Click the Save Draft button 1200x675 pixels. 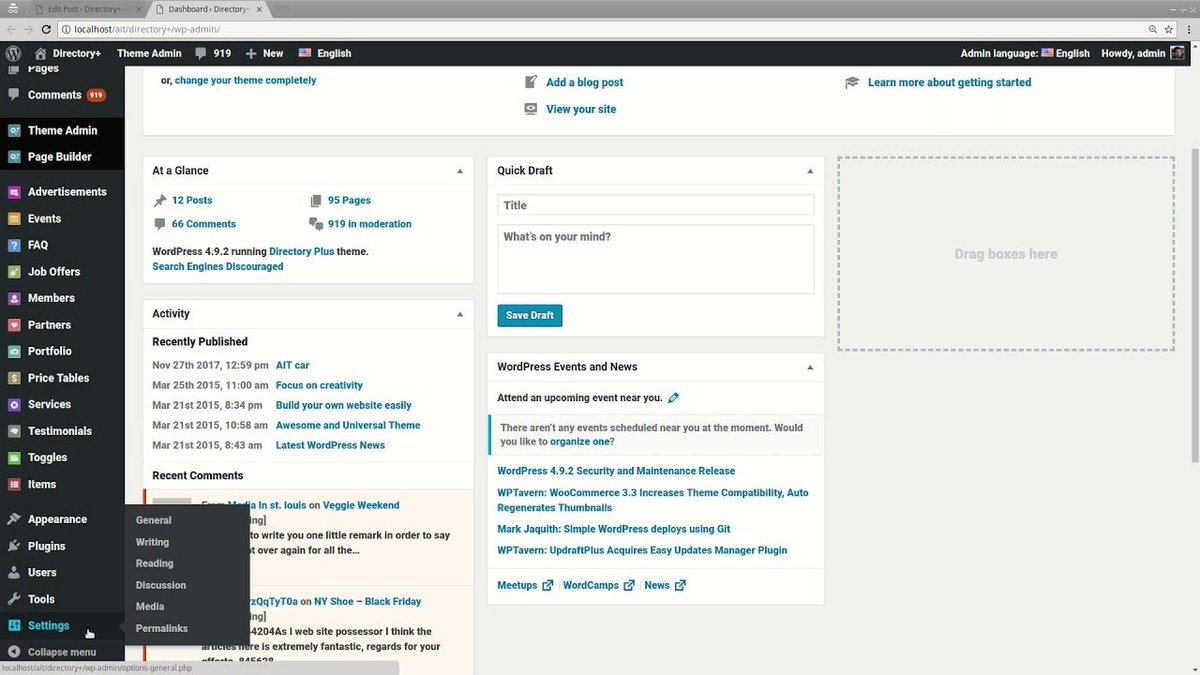pos(529,314)
